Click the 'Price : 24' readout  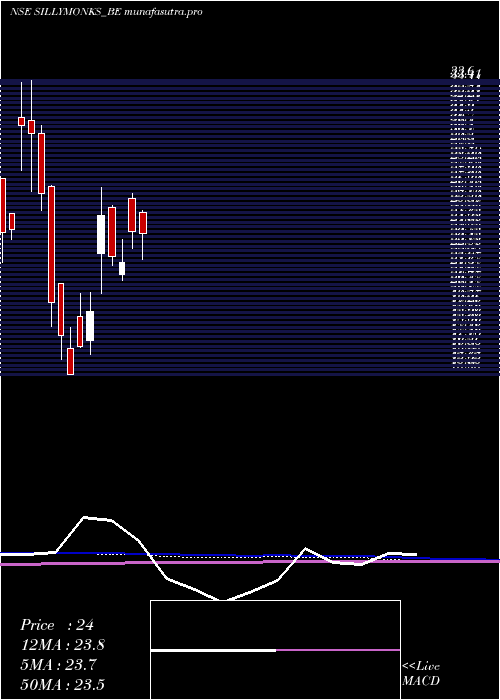pyautogui.click(x=57, y=625)
